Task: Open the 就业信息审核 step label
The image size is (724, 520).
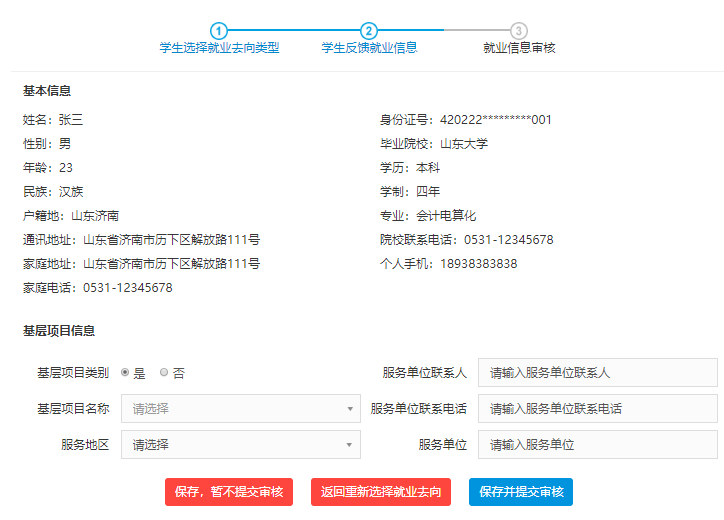Action: (x=519, y=48)
